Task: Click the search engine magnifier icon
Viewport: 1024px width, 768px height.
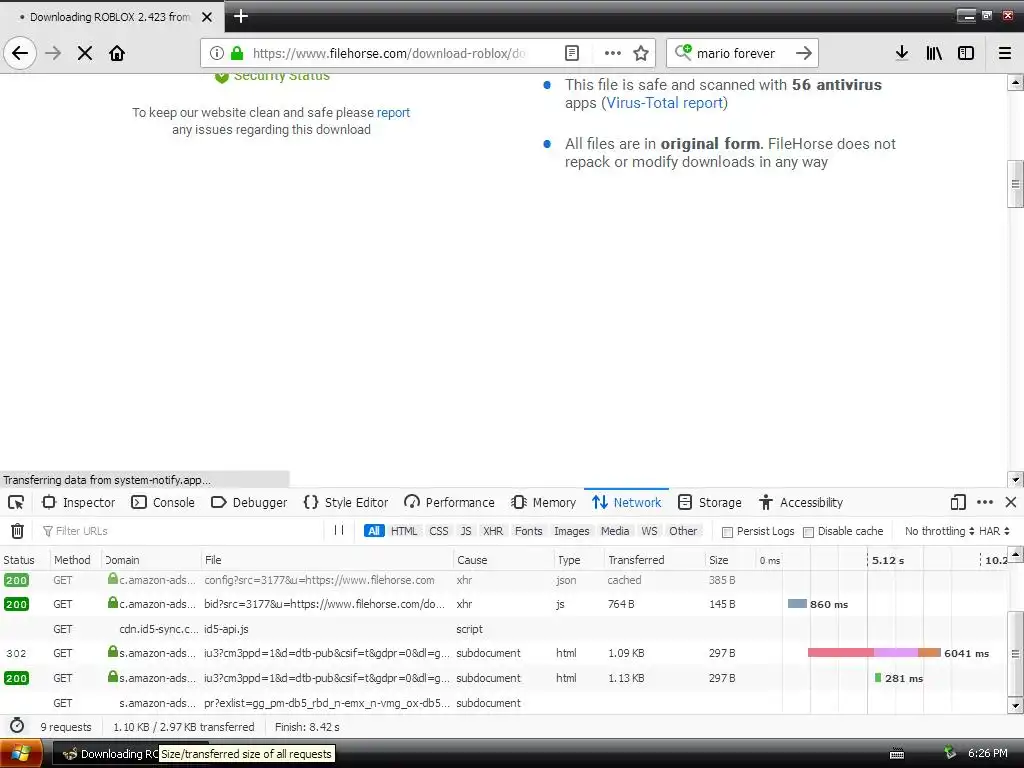Action: [683, 52]
